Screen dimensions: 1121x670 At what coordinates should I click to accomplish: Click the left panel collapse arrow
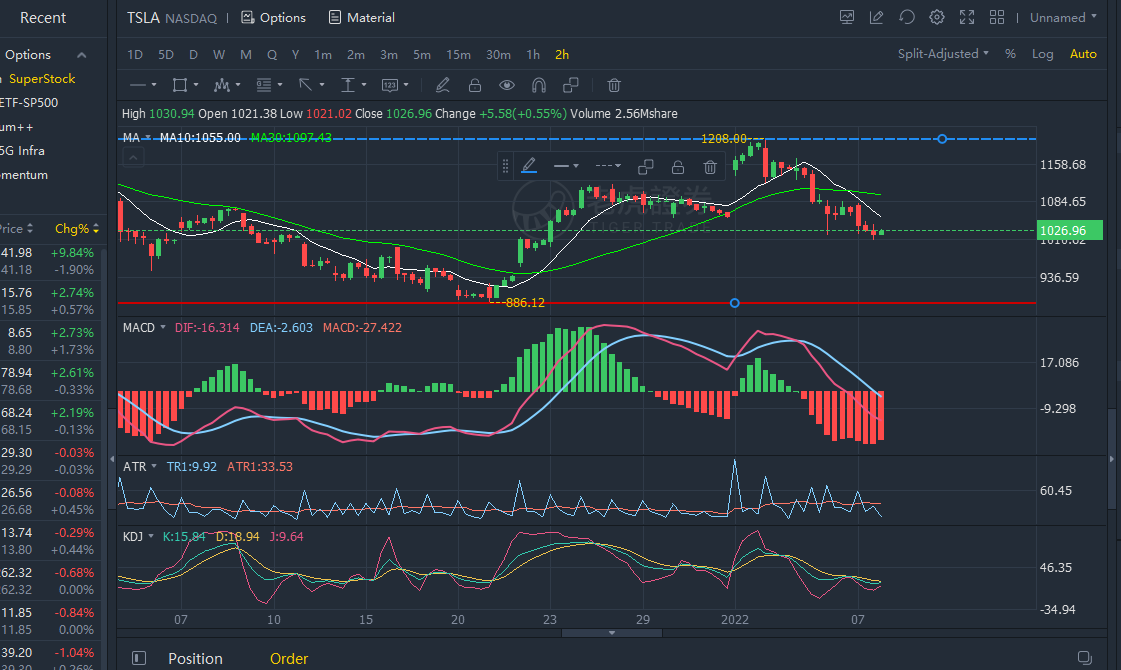pyautogui.click(x=112, y=459)
